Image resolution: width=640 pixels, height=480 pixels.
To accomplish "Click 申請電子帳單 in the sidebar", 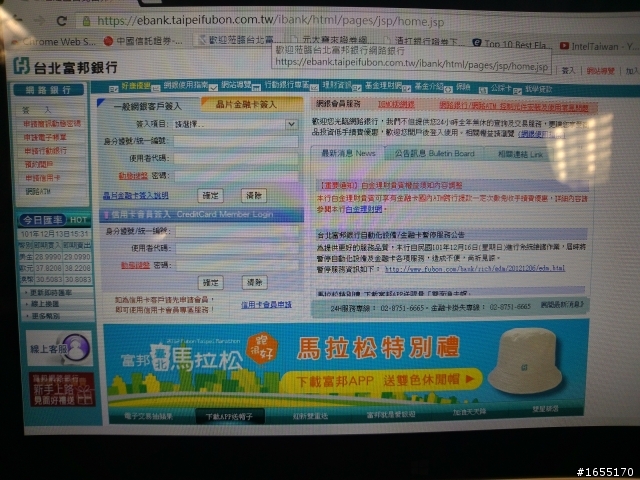I will (45, 137).
